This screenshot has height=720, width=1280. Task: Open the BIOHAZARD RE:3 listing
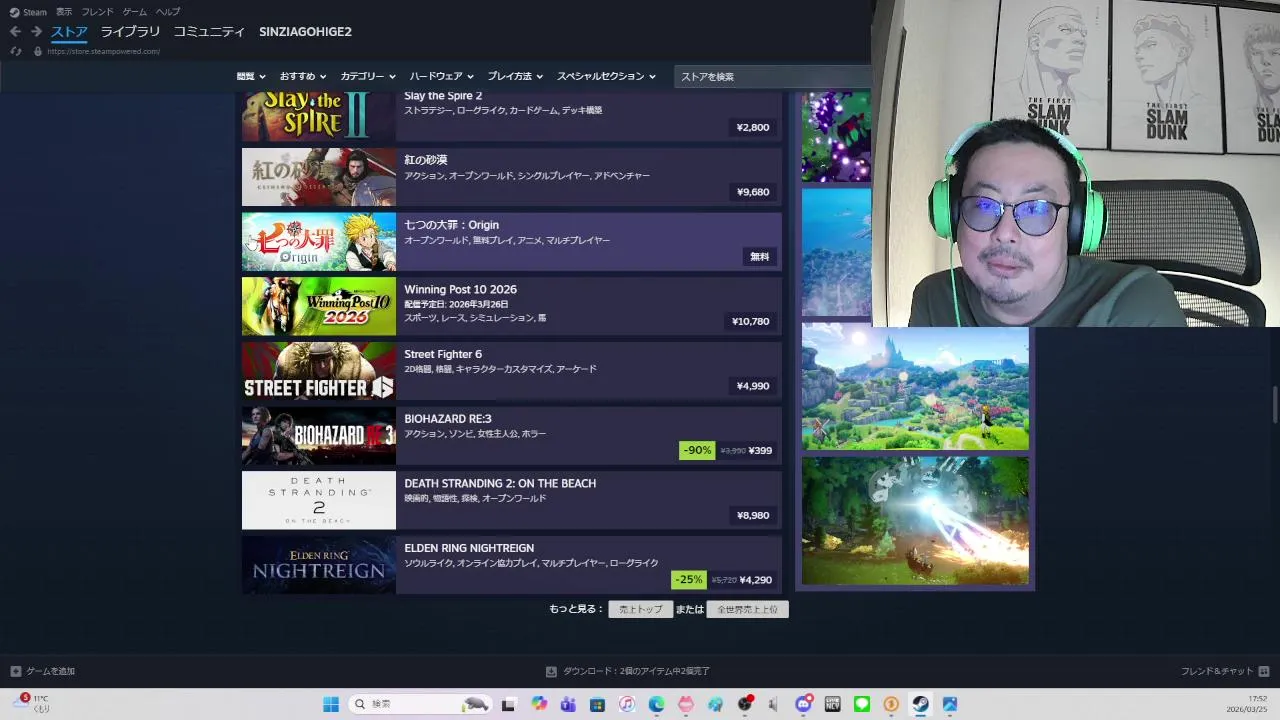(x=511, y=436)
